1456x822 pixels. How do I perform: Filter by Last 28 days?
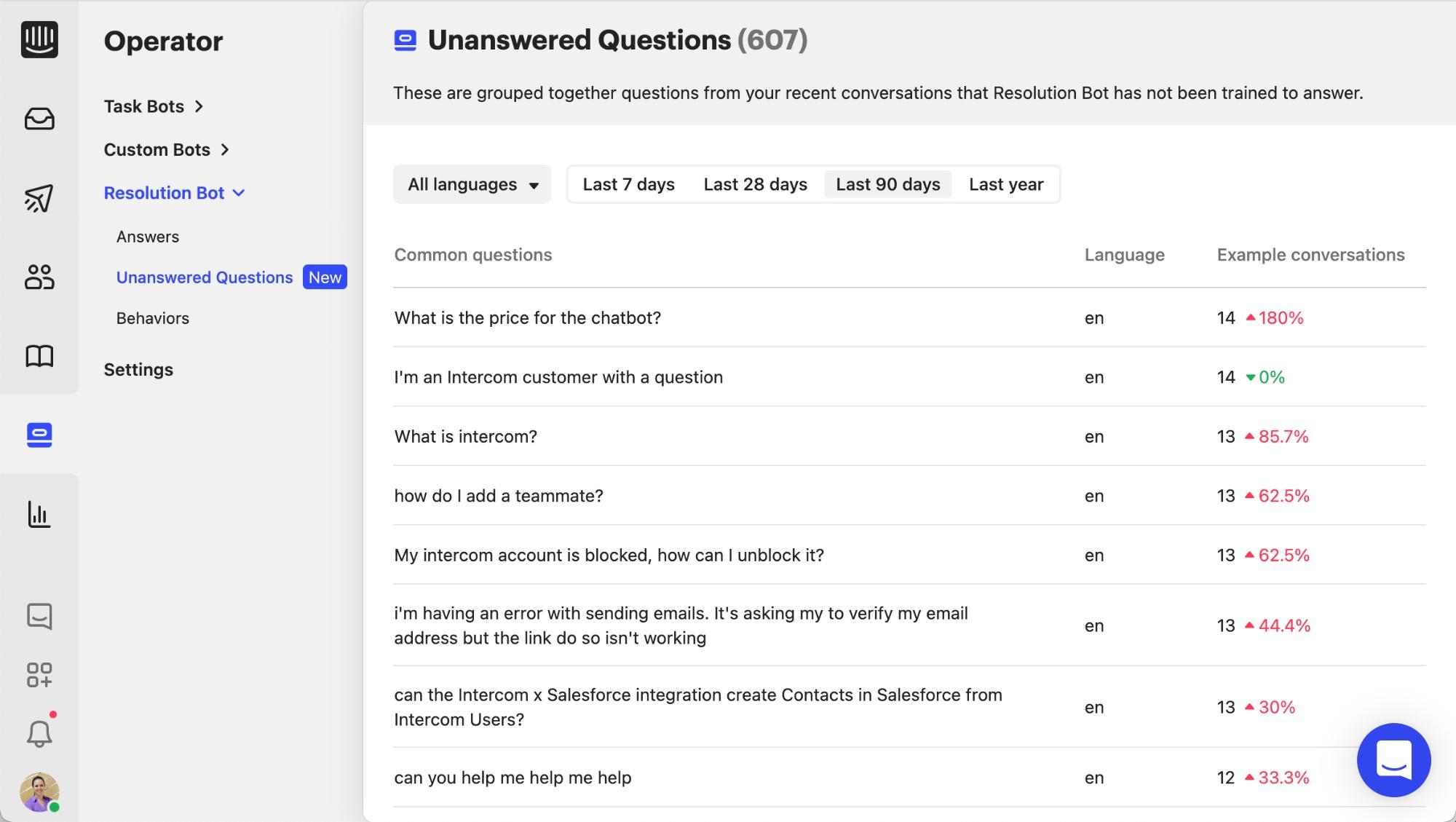pos(756,184)
